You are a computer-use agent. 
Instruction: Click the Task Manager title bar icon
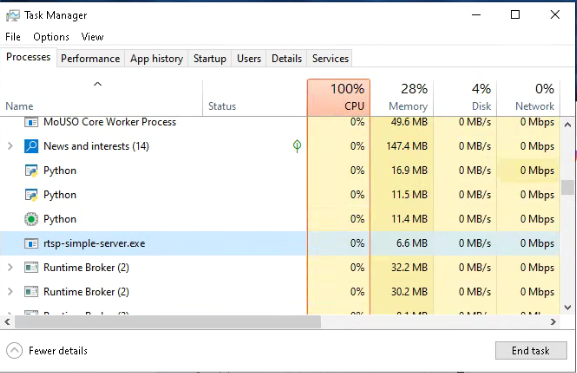point(13,15)
